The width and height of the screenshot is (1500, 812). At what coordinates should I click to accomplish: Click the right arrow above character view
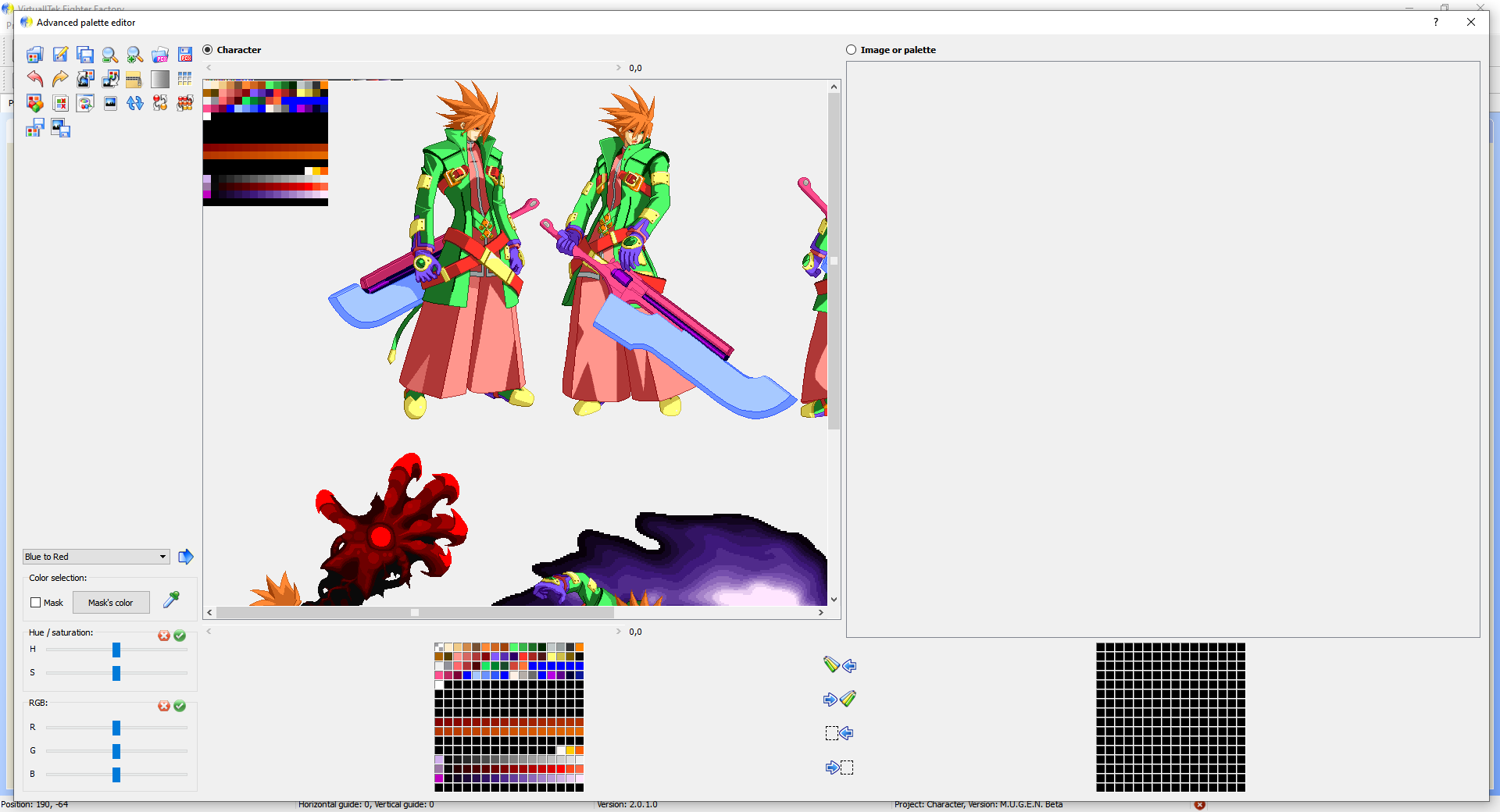[618, 68]
